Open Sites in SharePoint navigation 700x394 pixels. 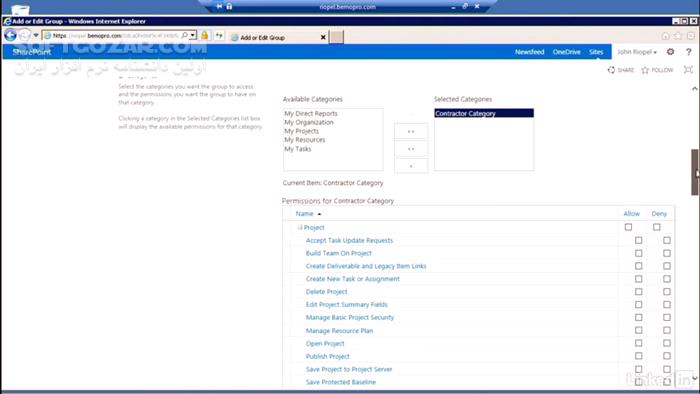[x=596, y=52]
